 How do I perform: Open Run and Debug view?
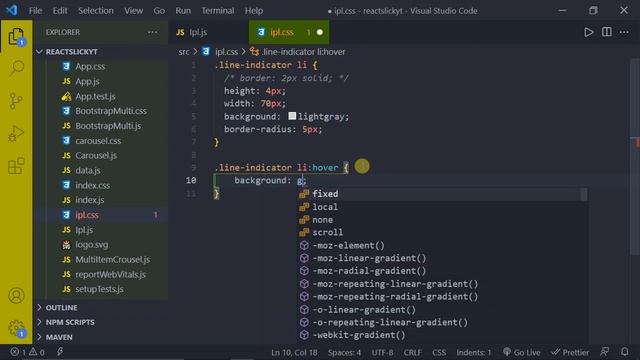pos(16,133)
